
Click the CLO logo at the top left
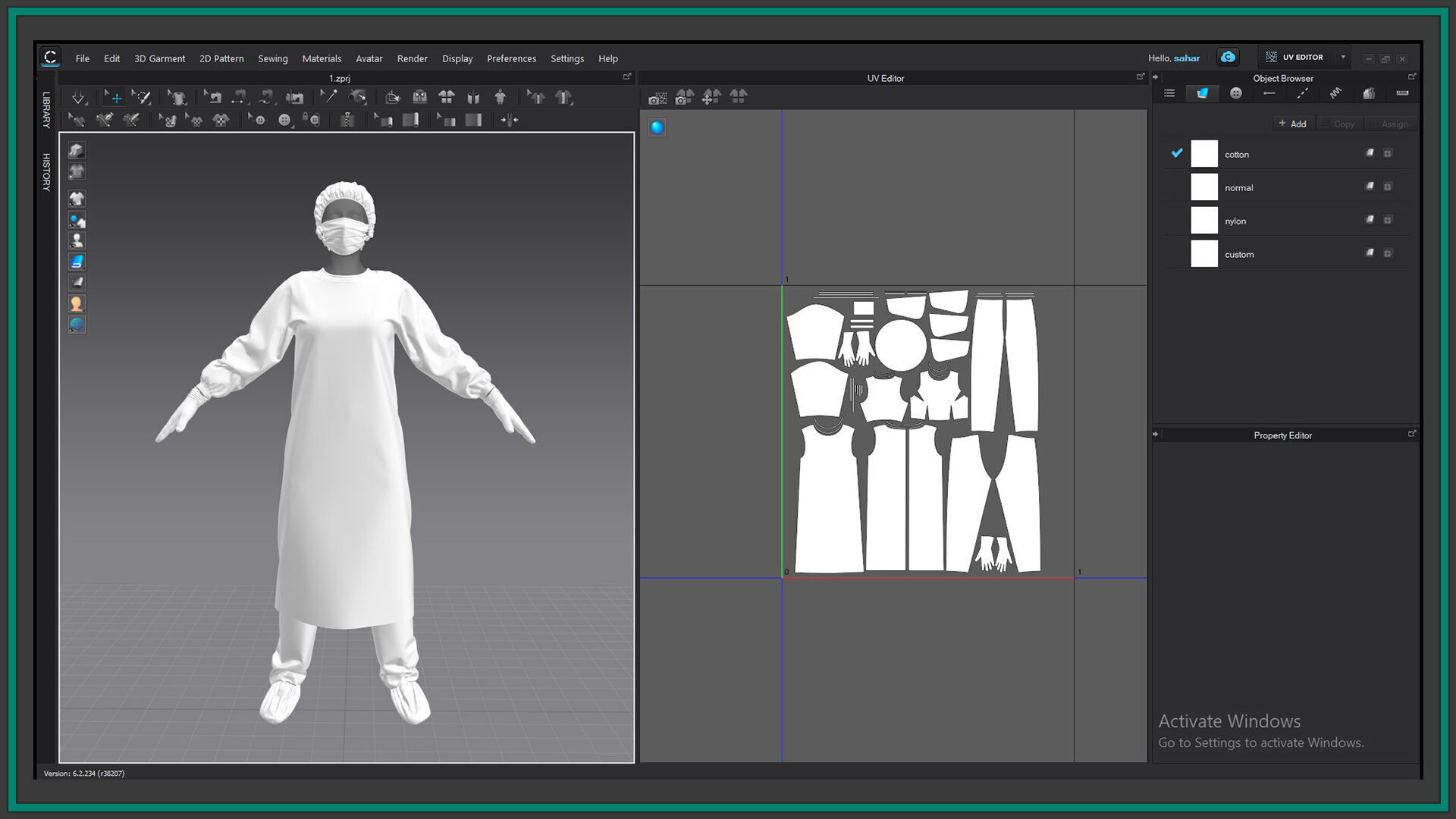tap(50, 57)
